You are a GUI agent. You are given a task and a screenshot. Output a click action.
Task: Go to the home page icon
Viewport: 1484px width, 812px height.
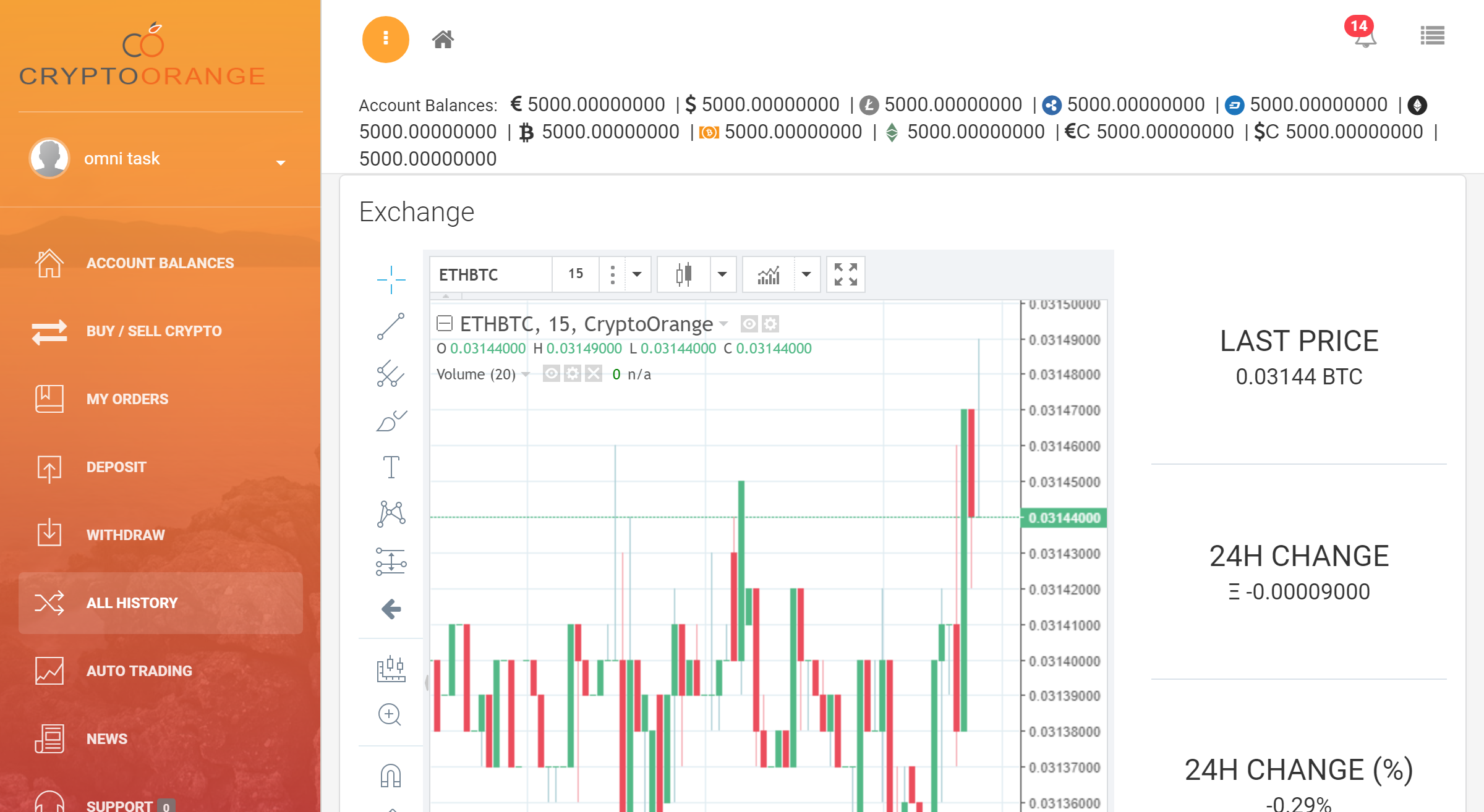coord(443,40)
